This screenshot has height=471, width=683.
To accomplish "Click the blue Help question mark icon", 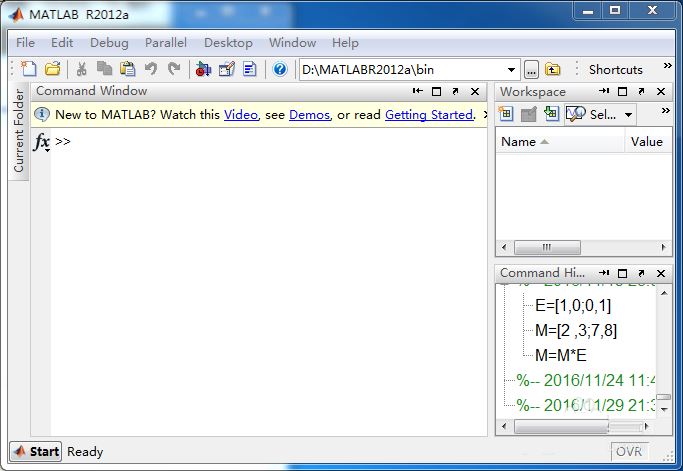I will point(280,69).
